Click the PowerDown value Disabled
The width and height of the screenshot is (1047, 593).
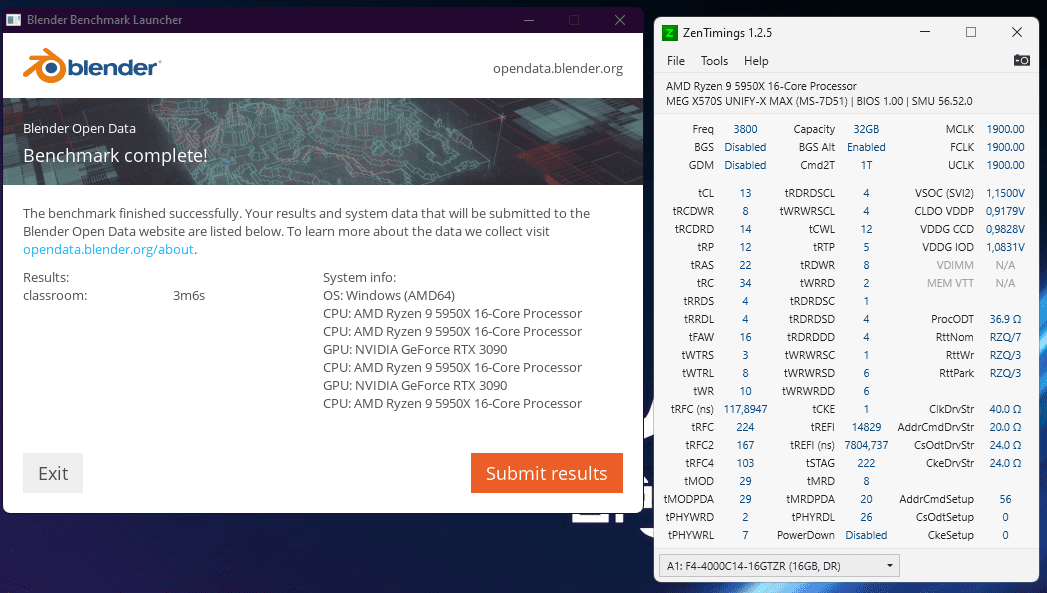[x=866, y=536]
